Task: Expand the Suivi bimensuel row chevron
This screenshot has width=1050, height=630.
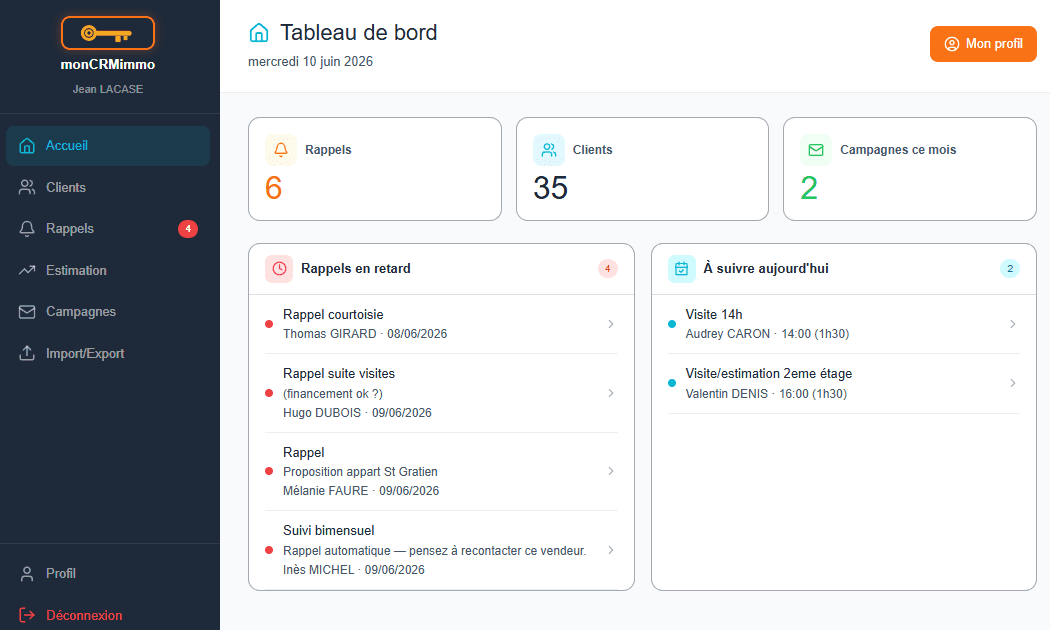Action: [611, 550]
